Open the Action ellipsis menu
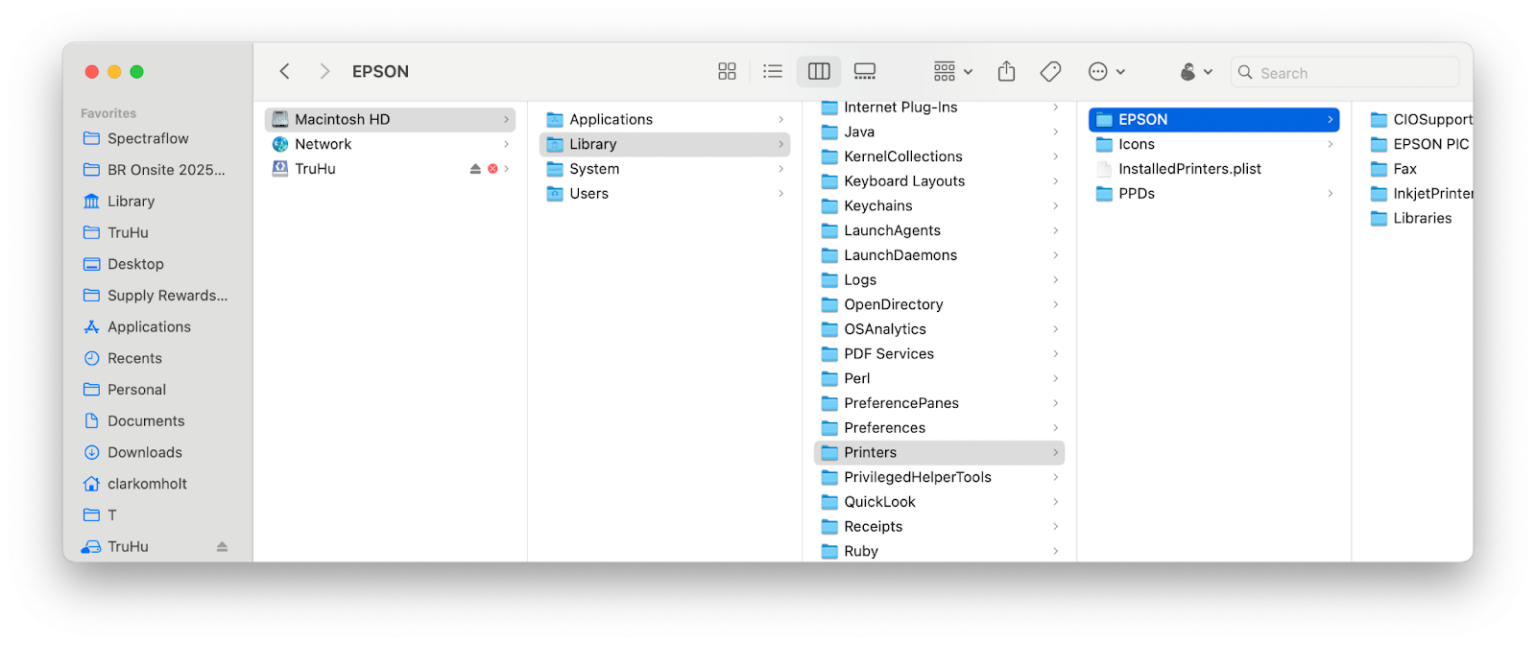 (1106, 72)
